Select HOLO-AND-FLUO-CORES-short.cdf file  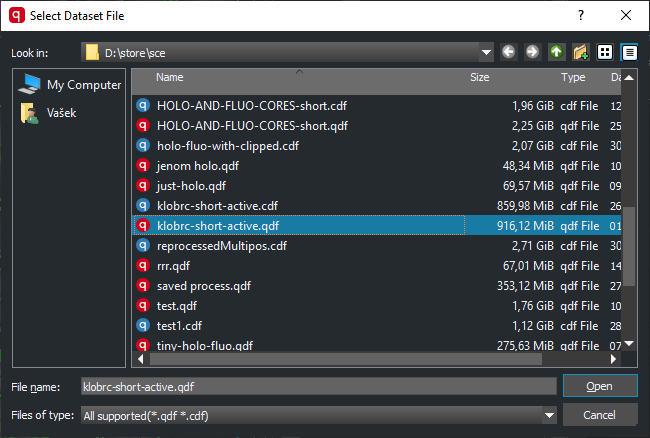click(x=250, y=106)
